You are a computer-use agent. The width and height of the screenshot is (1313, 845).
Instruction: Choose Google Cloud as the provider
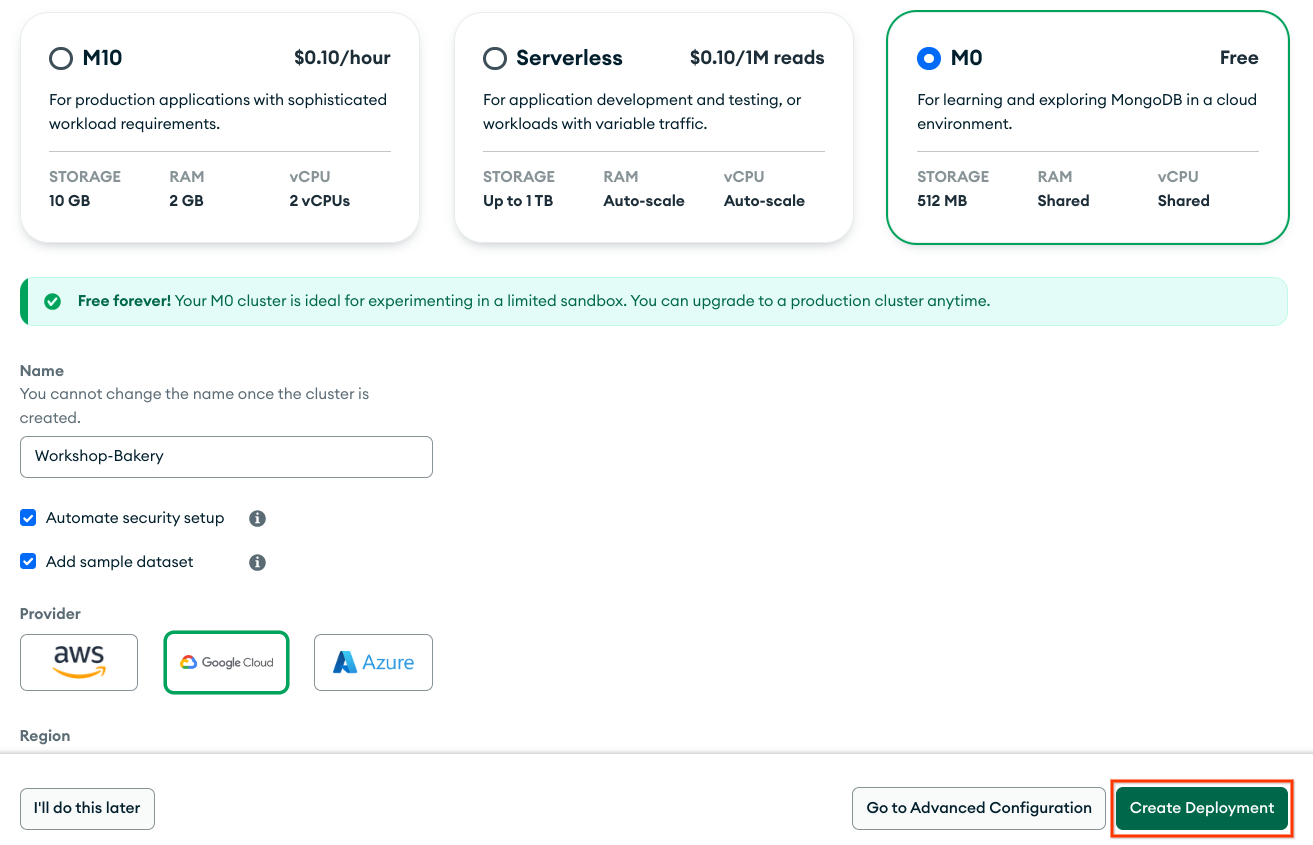tap(227, 662)
